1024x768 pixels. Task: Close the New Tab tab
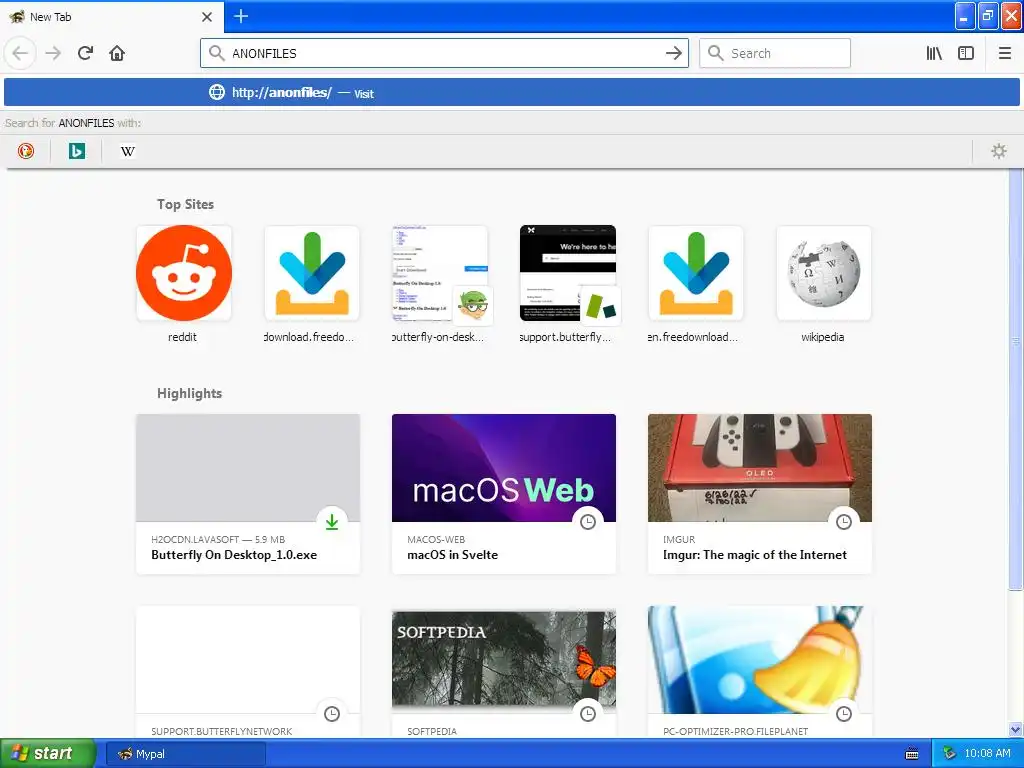point(207,16)
